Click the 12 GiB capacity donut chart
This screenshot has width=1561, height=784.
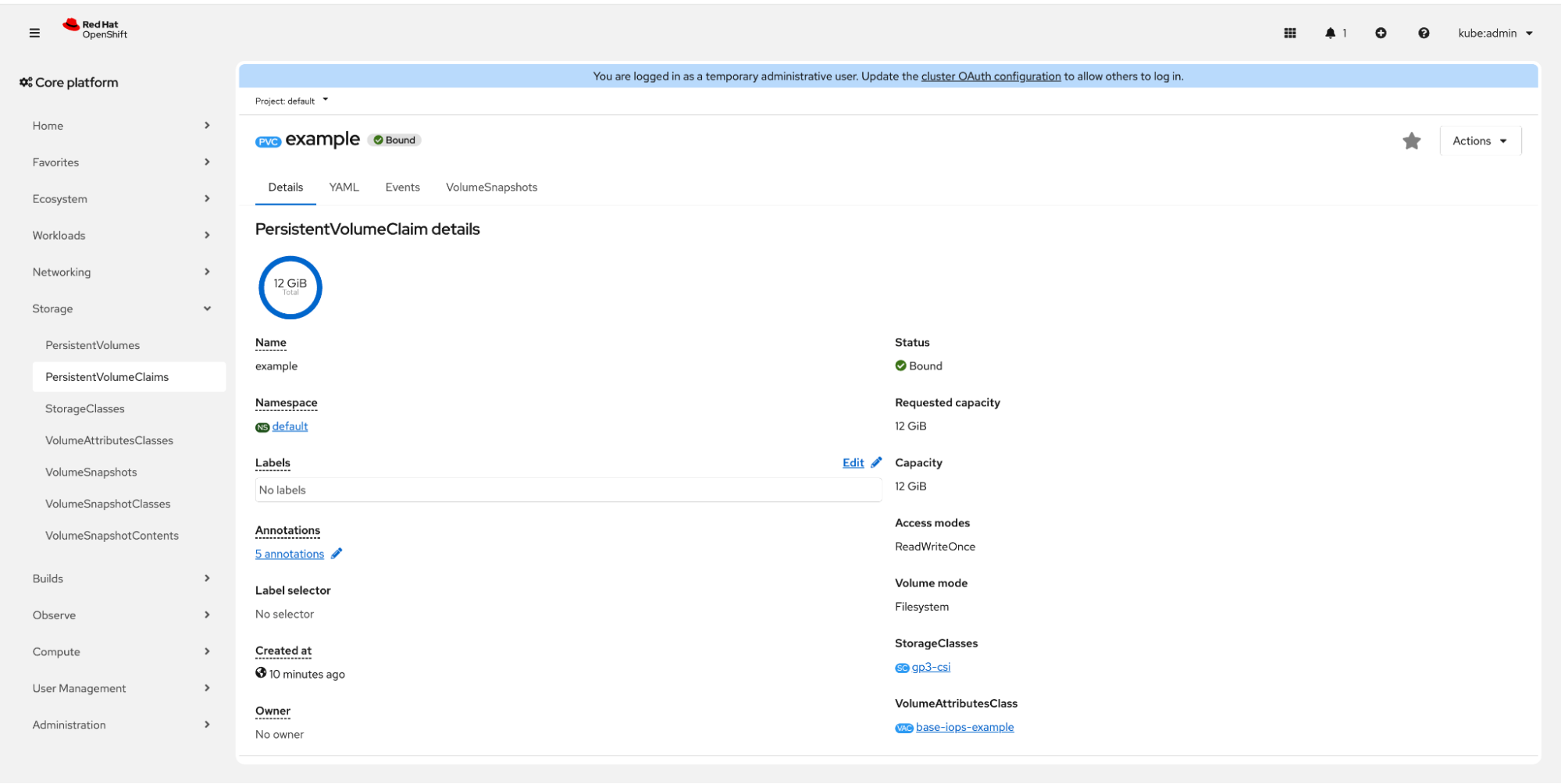pyautogui.click(x=290, y=287)
